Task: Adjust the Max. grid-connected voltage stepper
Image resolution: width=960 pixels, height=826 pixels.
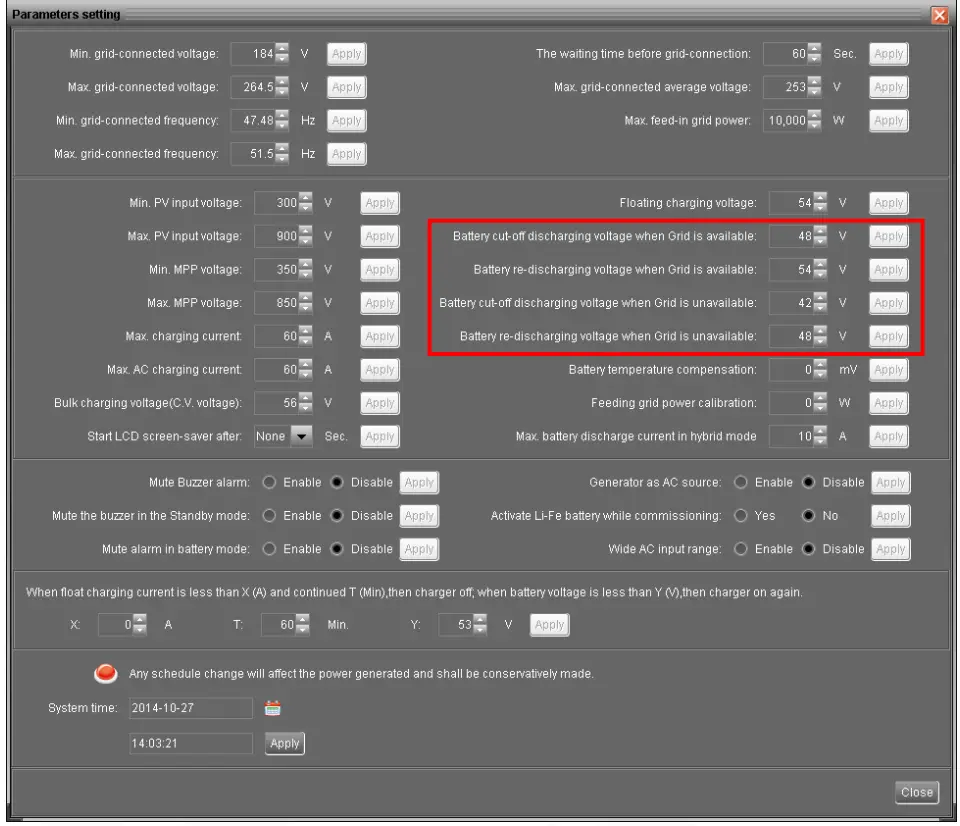Action: [282, 87]
